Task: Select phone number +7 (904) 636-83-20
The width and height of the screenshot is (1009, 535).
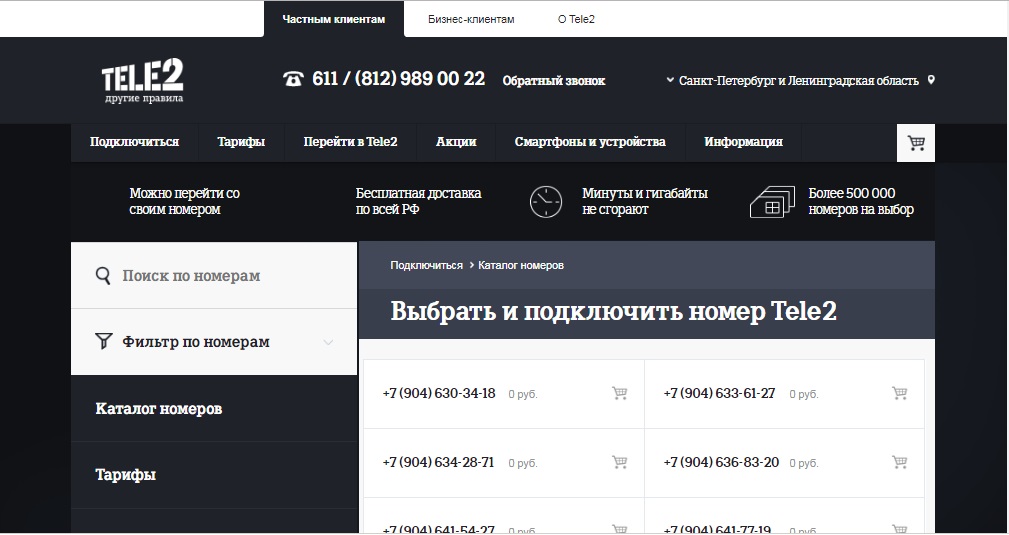Action: click(x=721, y=462)
